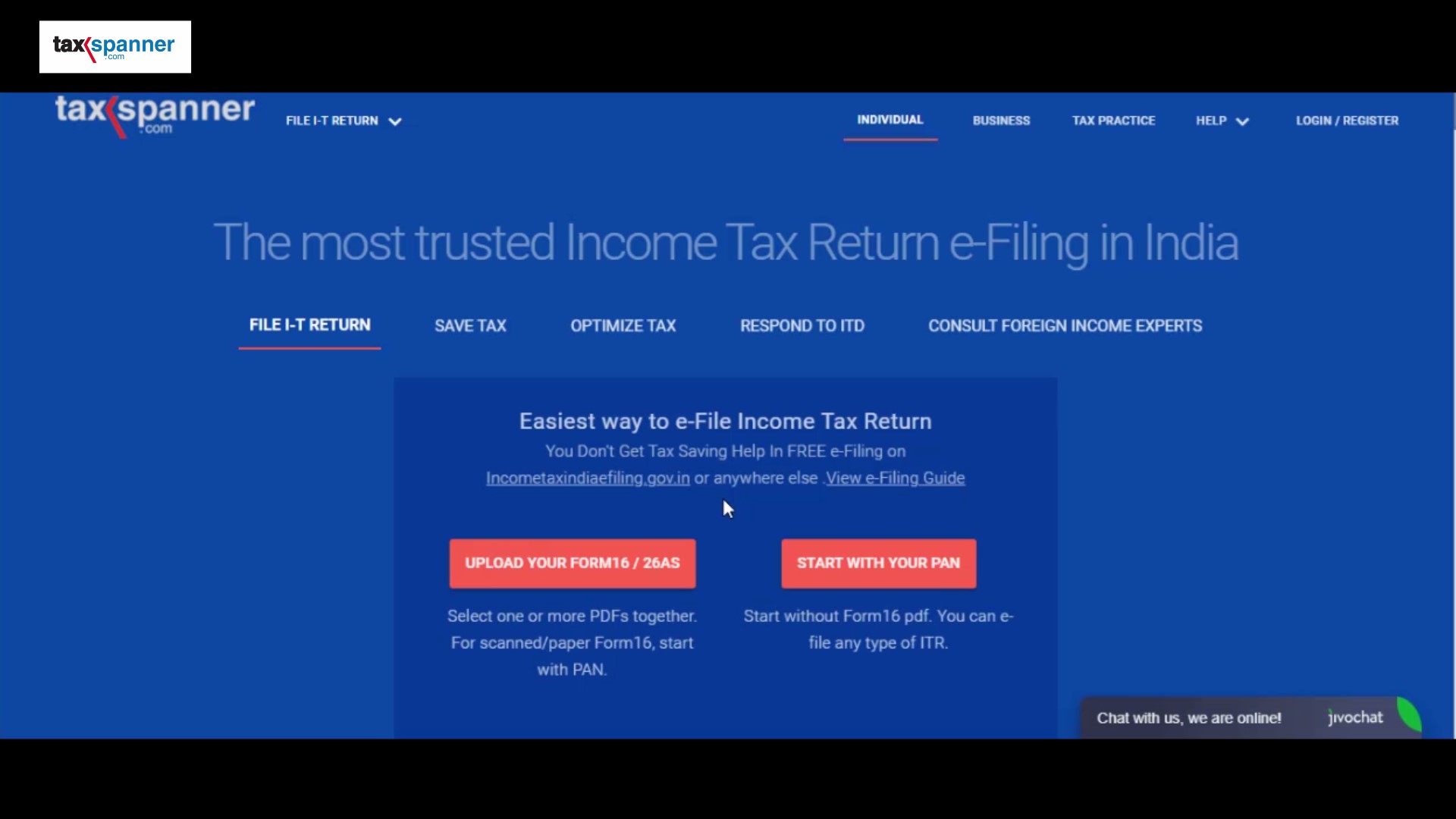
Task: Click the BUSINESS navigation icon
Action: pyautogui.click(x=1000, y=119)
